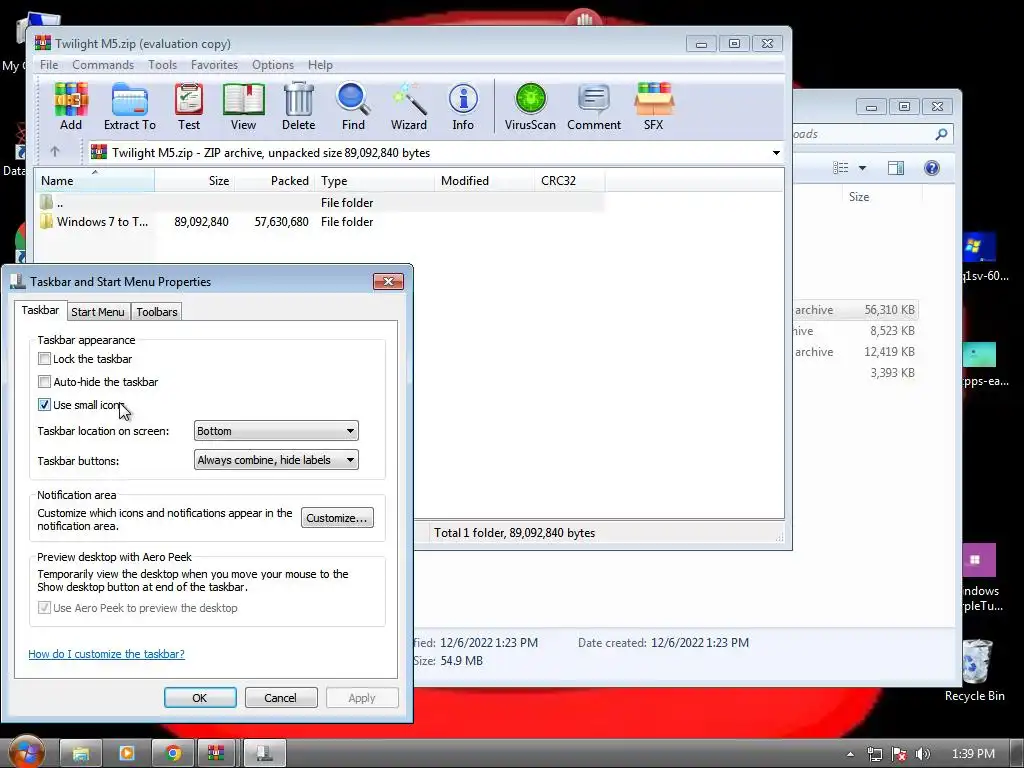Launch the Wizard wand tool
This screenshot has width=1024, height=768.
[x=409, y=106]
